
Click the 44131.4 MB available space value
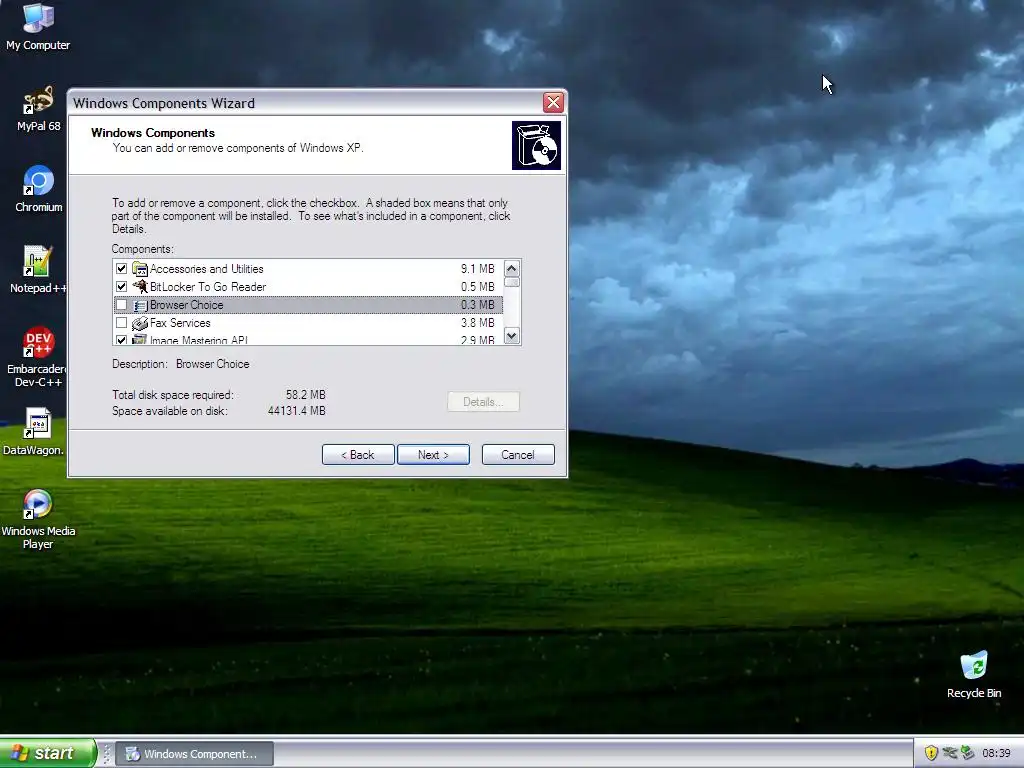click(296, 411)
